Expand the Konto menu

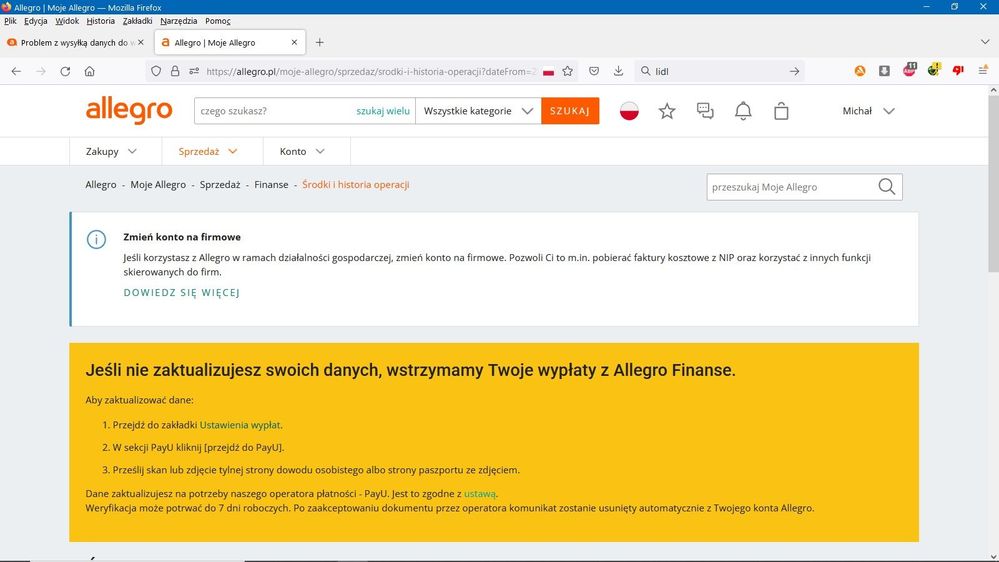coord(303,152)
